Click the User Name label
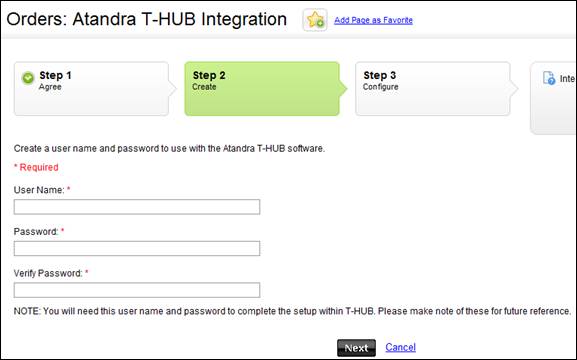 pyautogui.click(x=39, y=190)
